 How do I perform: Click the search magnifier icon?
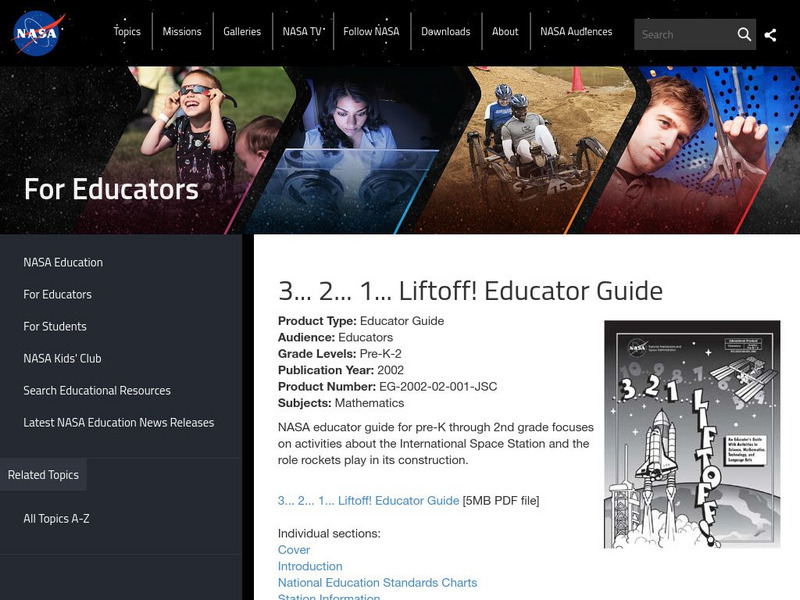pos(744,34)
